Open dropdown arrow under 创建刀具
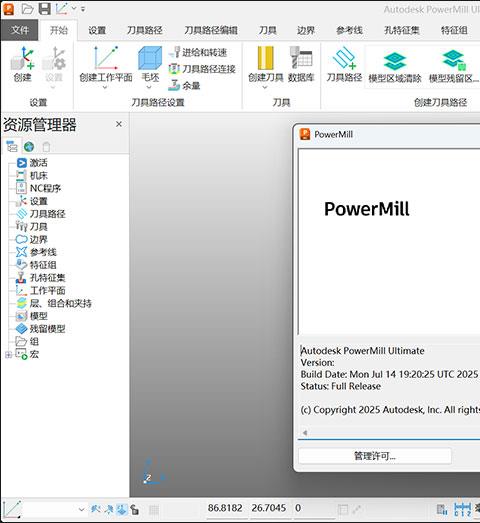The height and width of the screenshot is (523, 480). (x=265, y=87)
